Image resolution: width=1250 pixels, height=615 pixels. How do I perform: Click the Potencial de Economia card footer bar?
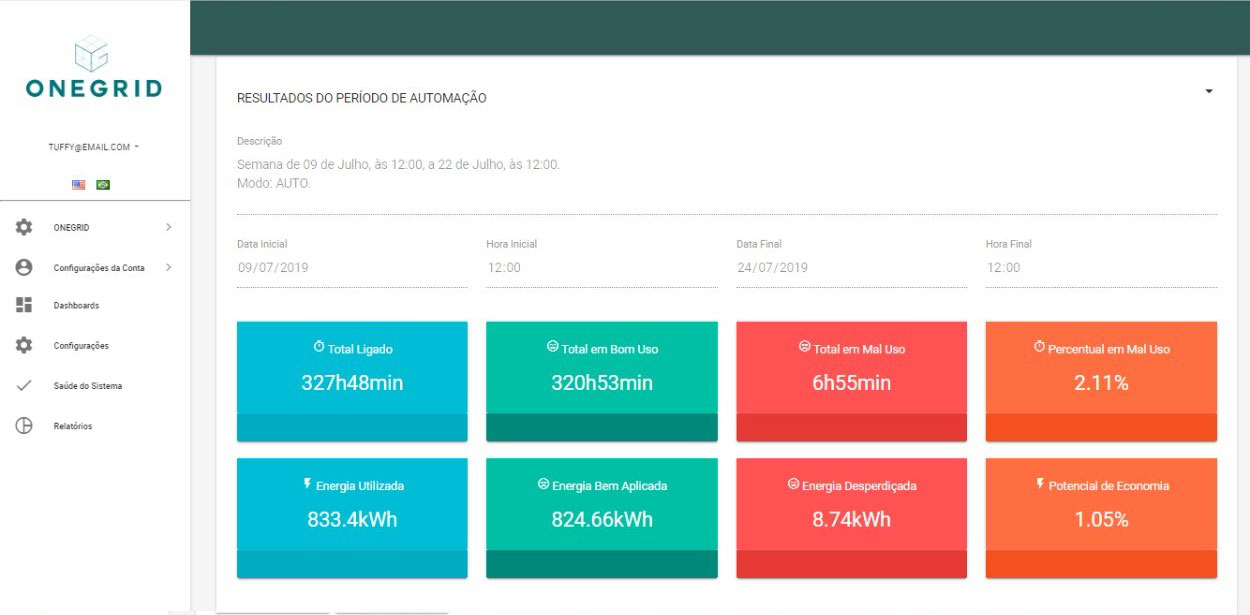pyautogui.click(x=1101, y=564)
